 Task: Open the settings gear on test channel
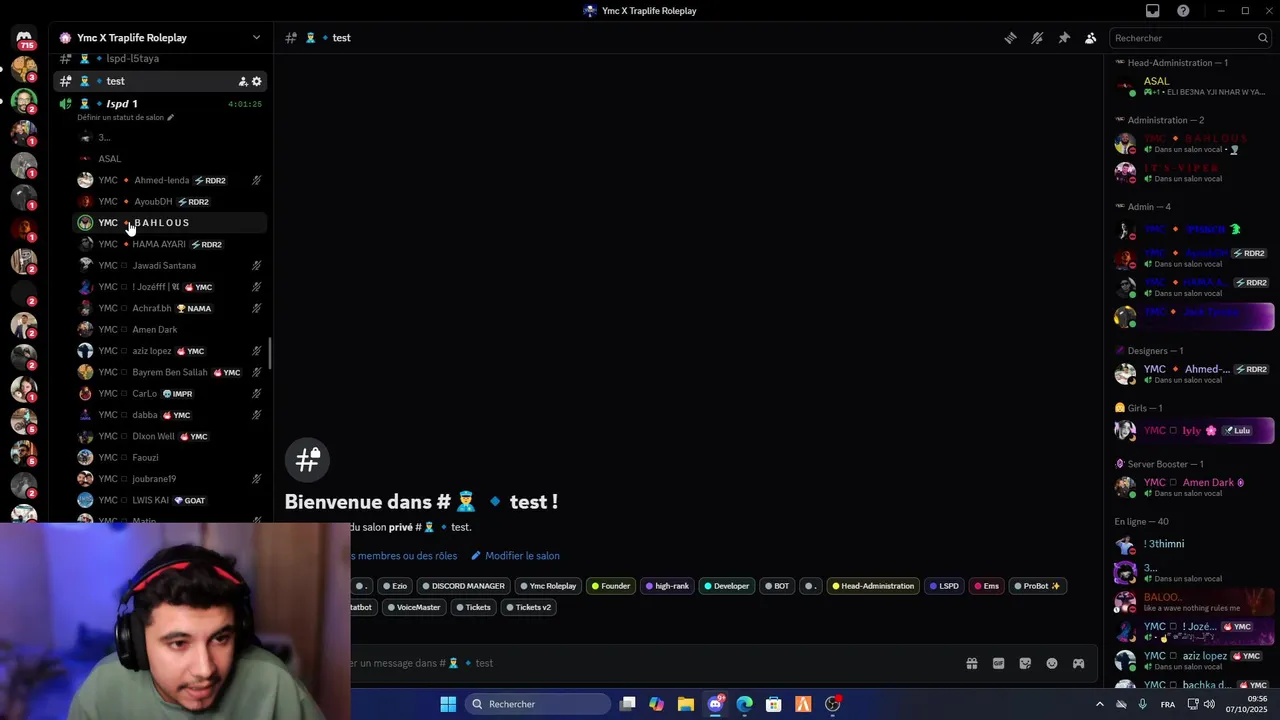pyautogui.click(x=256, y=81)
